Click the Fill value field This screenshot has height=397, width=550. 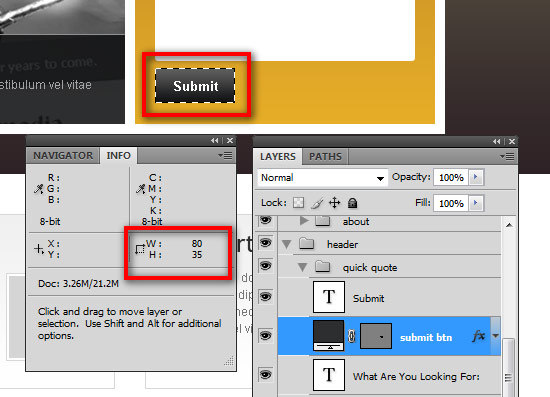[451, 203]
